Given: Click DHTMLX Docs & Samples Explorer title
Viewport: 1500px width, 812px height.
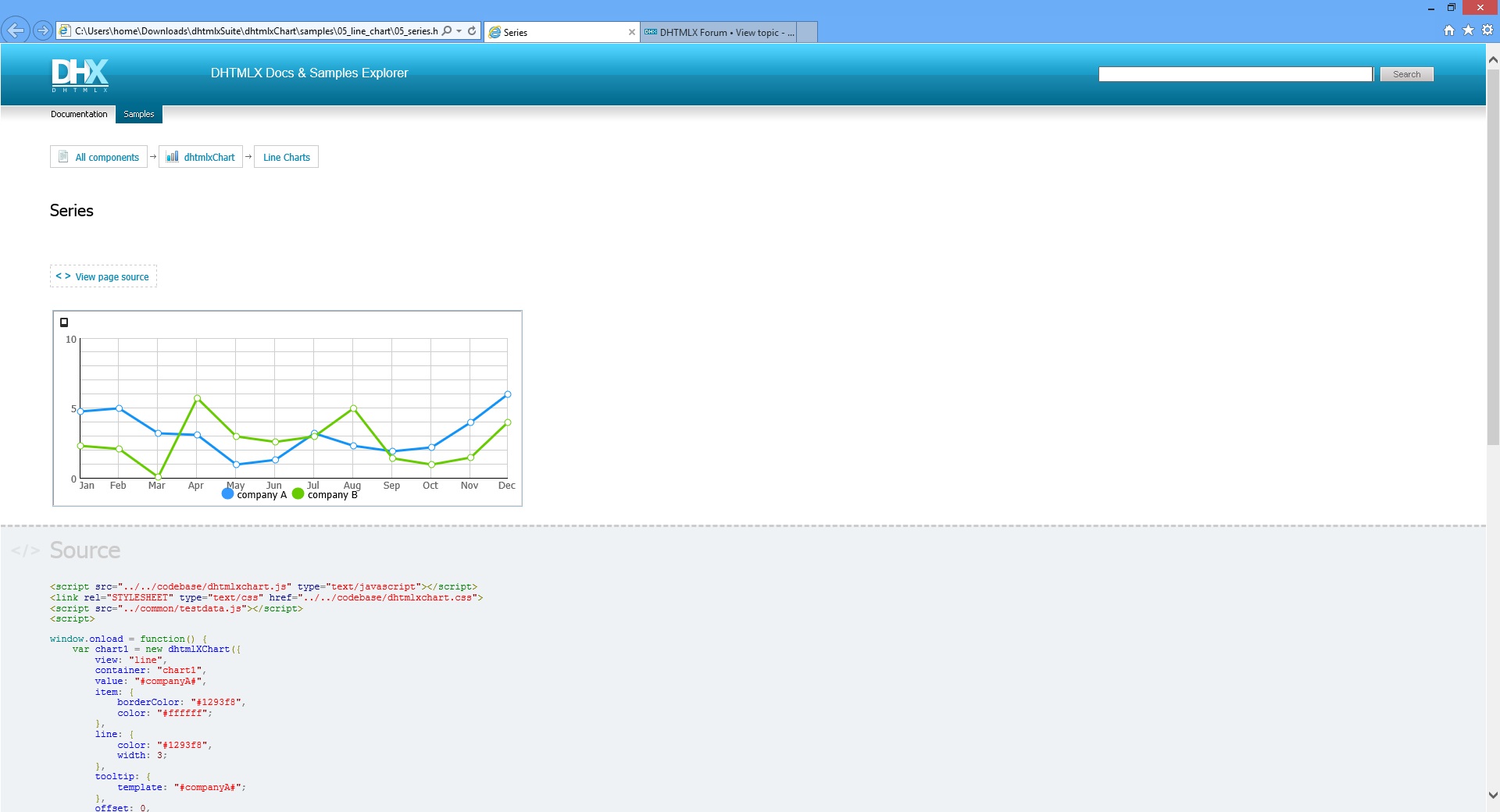Looking at the screenshot, I should 309,73.
